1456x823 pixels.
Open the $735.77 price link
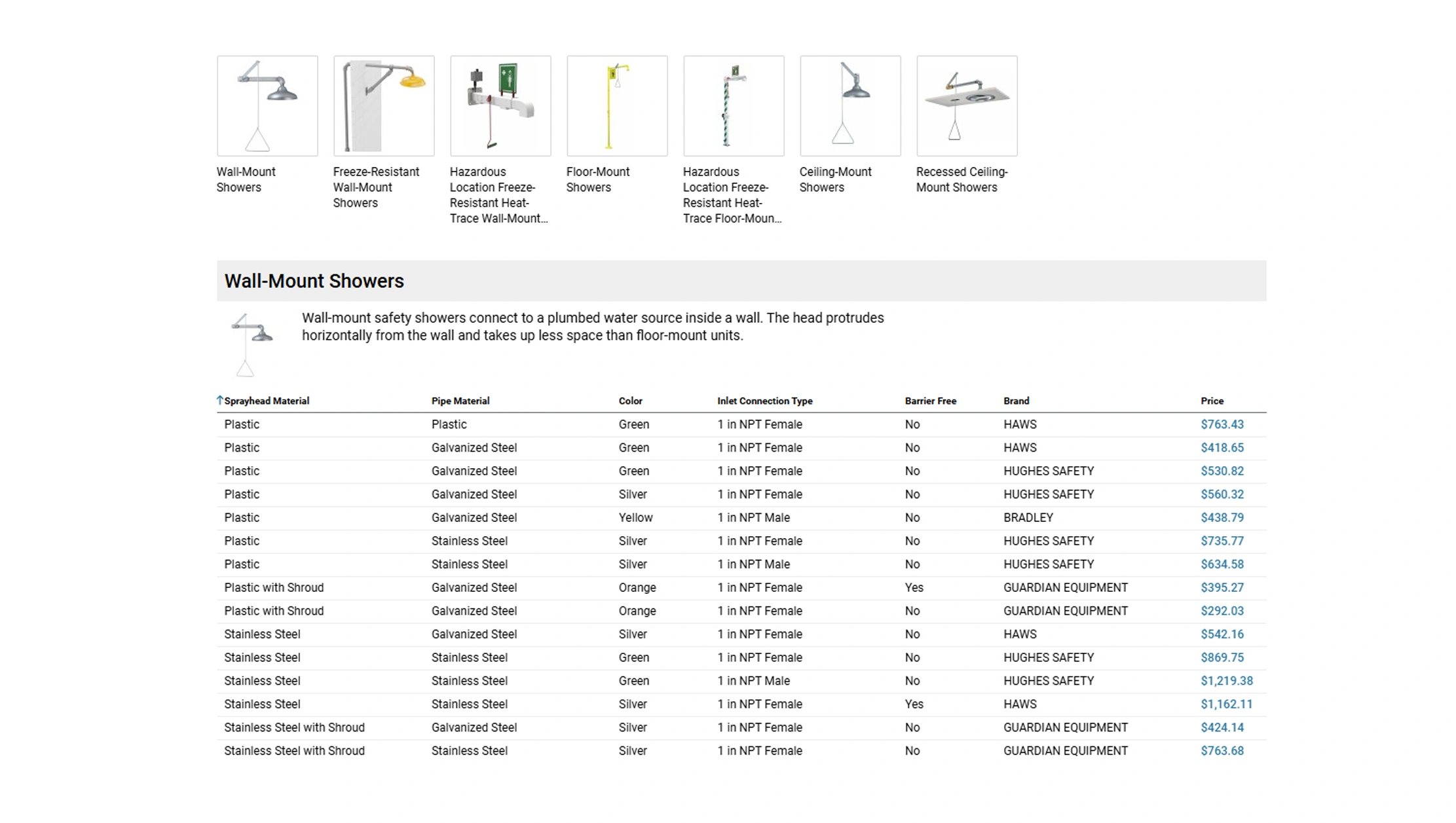[x=1222, y=541]
